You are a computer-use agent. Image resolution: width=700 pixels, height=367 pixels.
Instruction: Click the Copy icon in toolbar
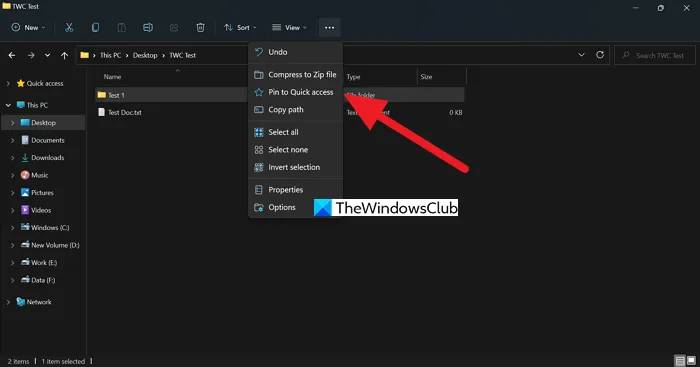(x=95, y=28)
